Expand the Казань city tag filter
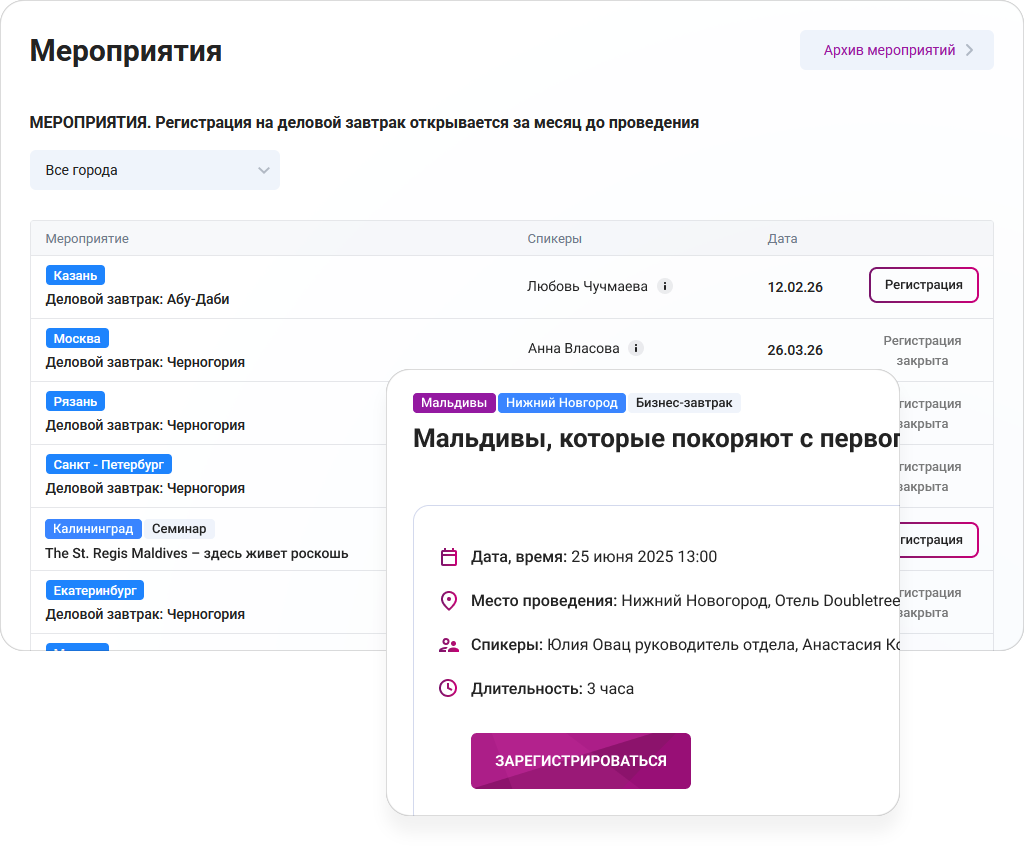This screenshot has height=846, width=1024. [75, 274]
